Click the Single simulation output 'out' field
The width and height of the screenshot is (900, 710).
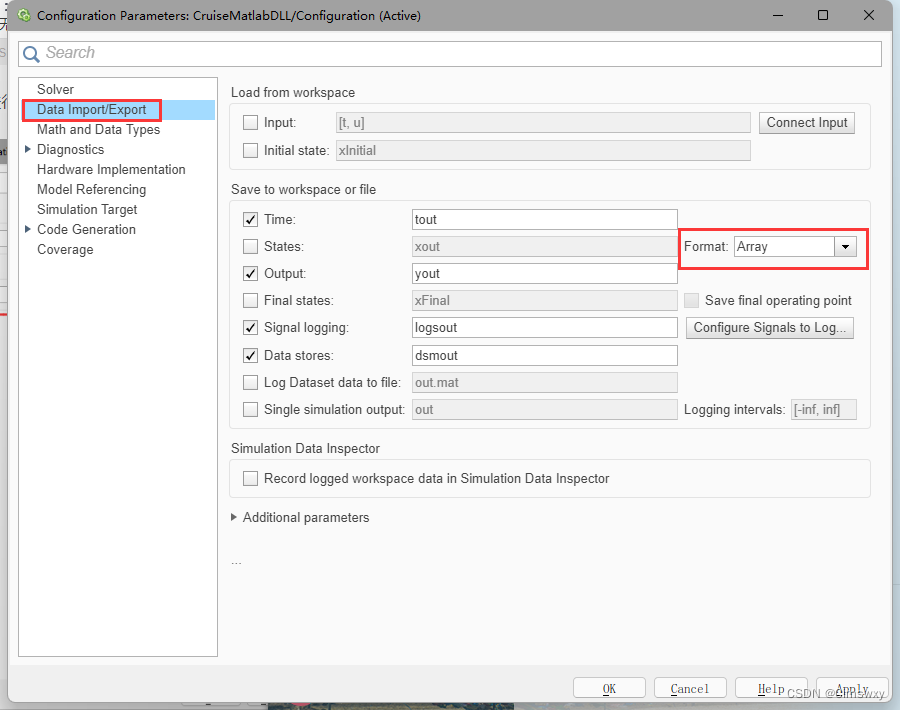click(x=545, y=409)
